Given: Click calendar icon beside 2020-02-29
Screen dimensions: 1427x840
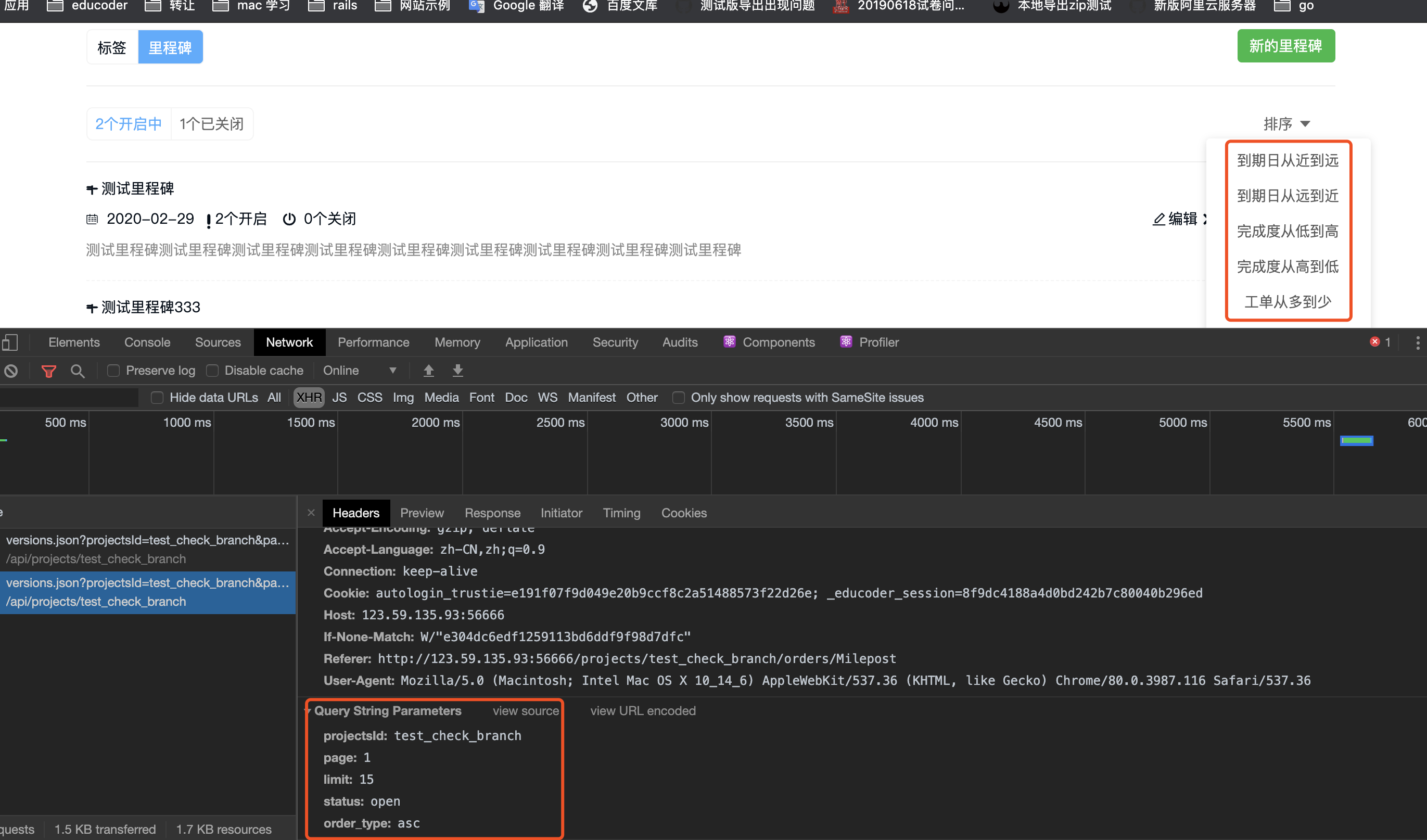Looking at the screenshot, I should (x=92, y=219).
